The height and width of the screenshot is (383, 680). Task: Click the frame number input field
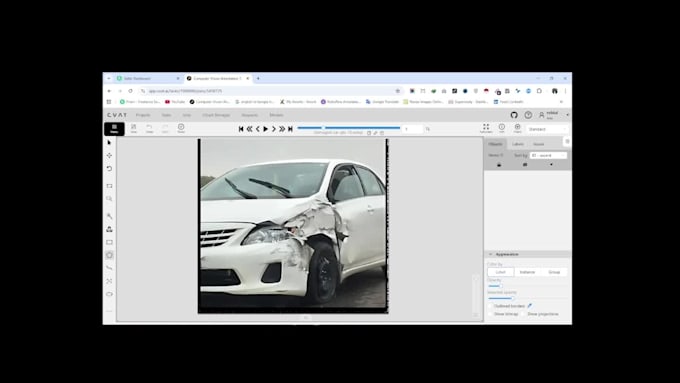(412, 129)
